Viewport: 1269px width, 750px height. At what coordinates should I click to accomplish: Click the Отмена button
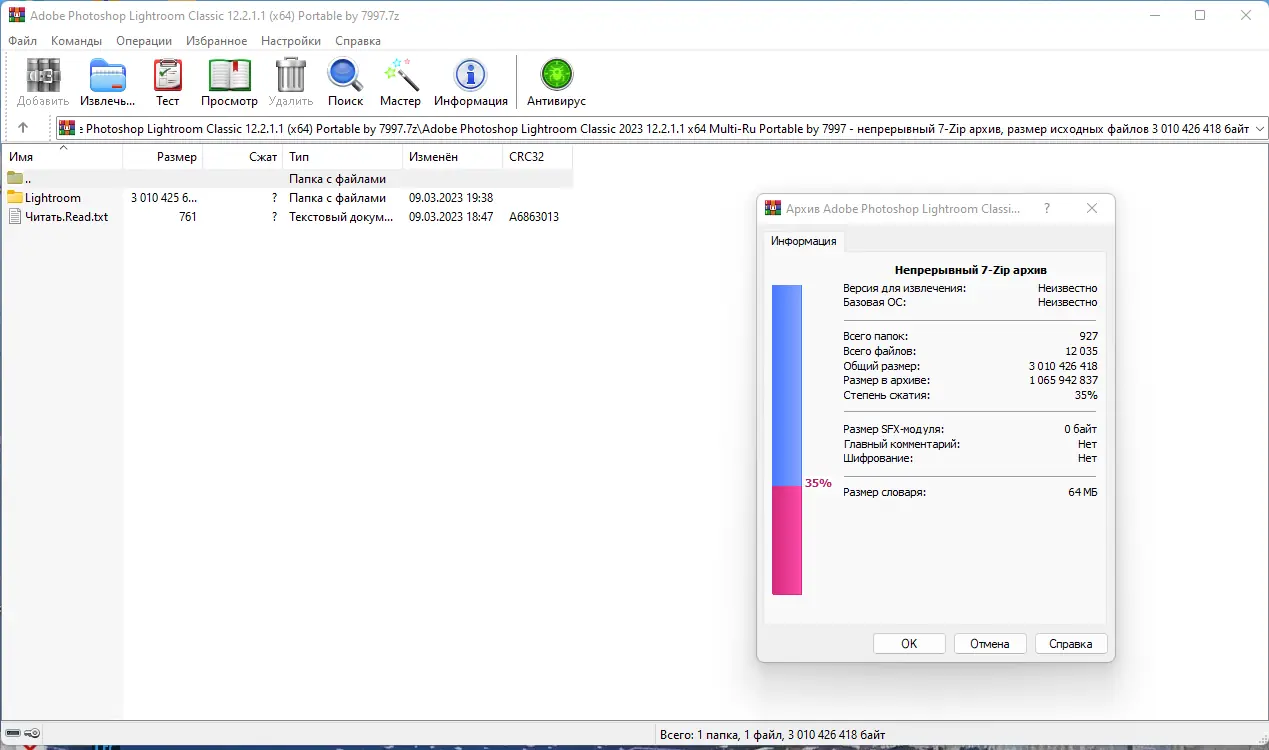tap(990, 644)
